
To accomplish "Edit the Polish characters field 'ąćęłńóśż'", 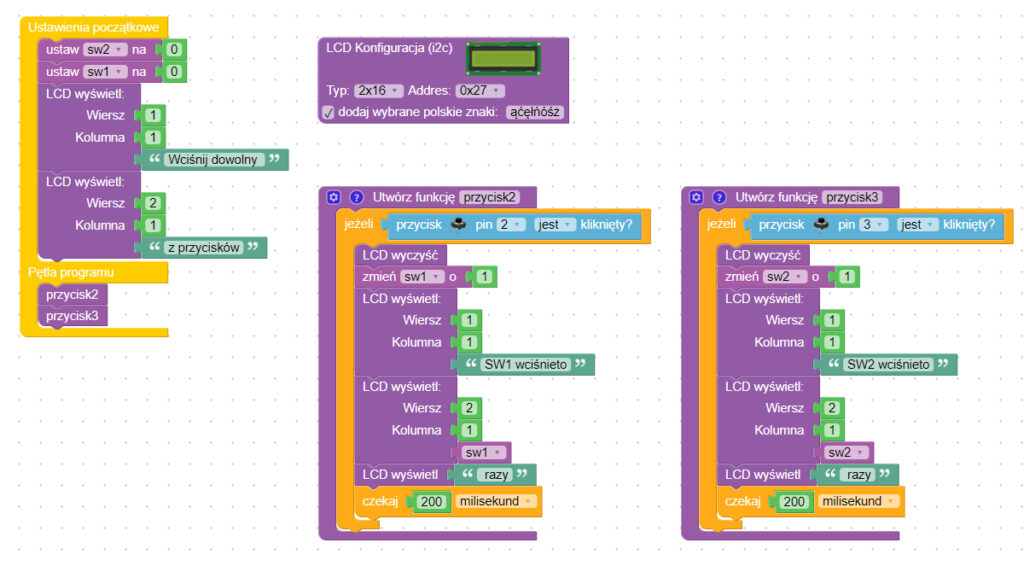I will pos(535,112).
